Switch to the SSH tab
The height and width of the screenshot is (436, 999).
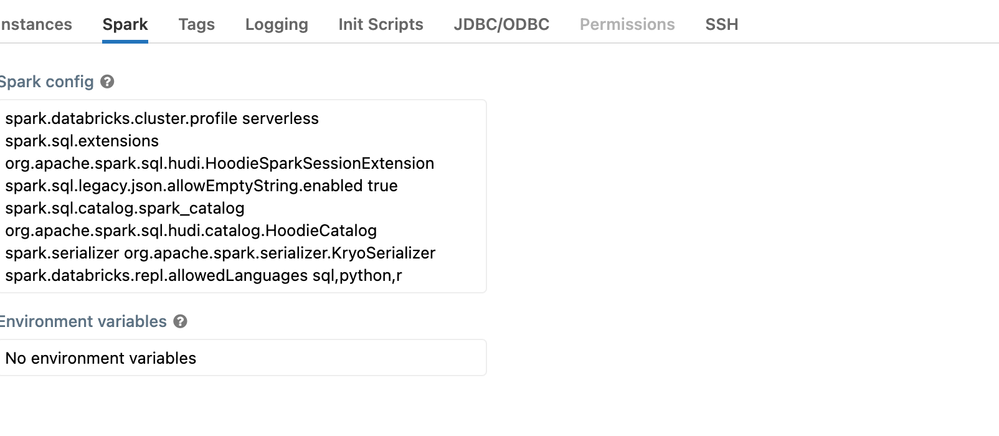pyautogui.click(x=721, y=24)
